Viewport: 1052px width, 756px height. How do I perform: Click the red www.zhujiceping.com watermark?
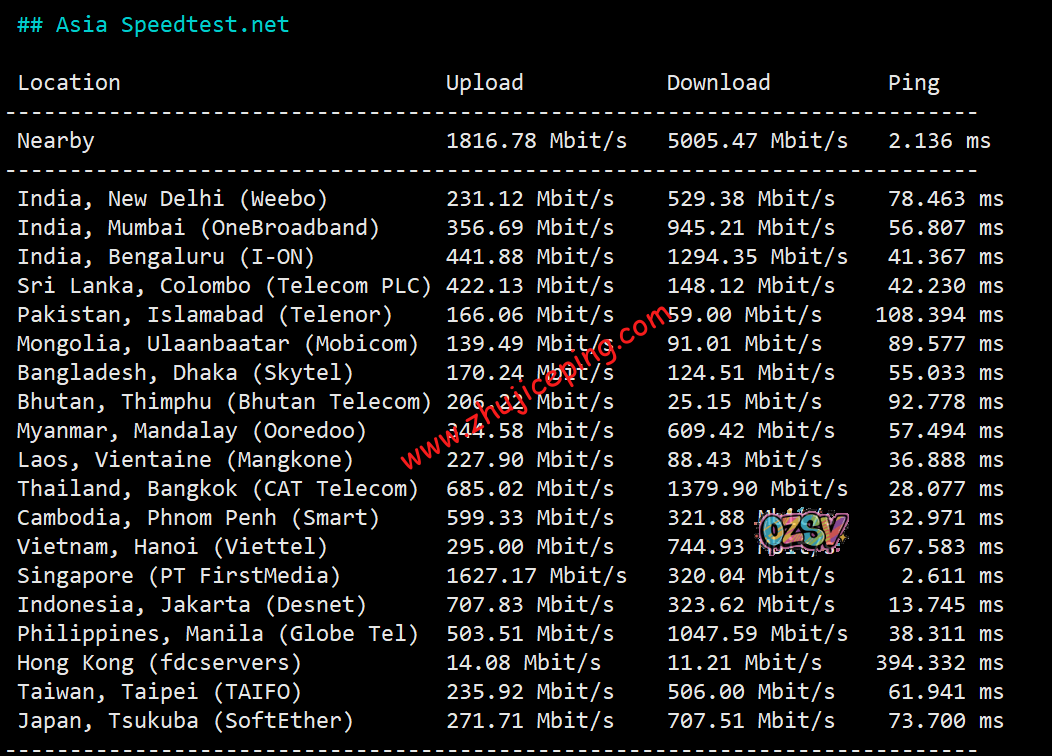pyautogui.click(x=535, y=388)
